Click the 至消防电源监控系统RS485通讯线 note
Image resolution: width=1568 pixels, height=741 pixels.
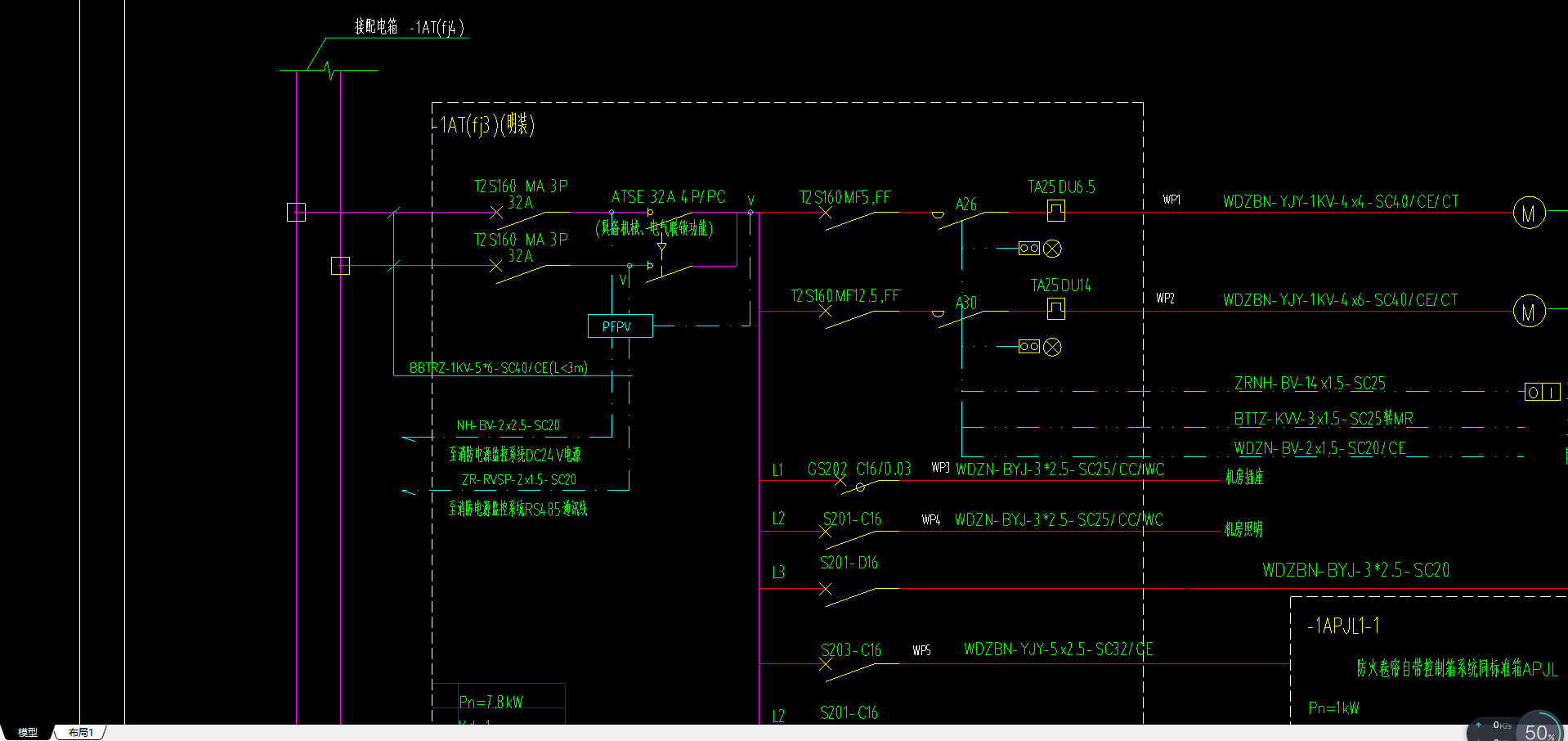(518, 509)
